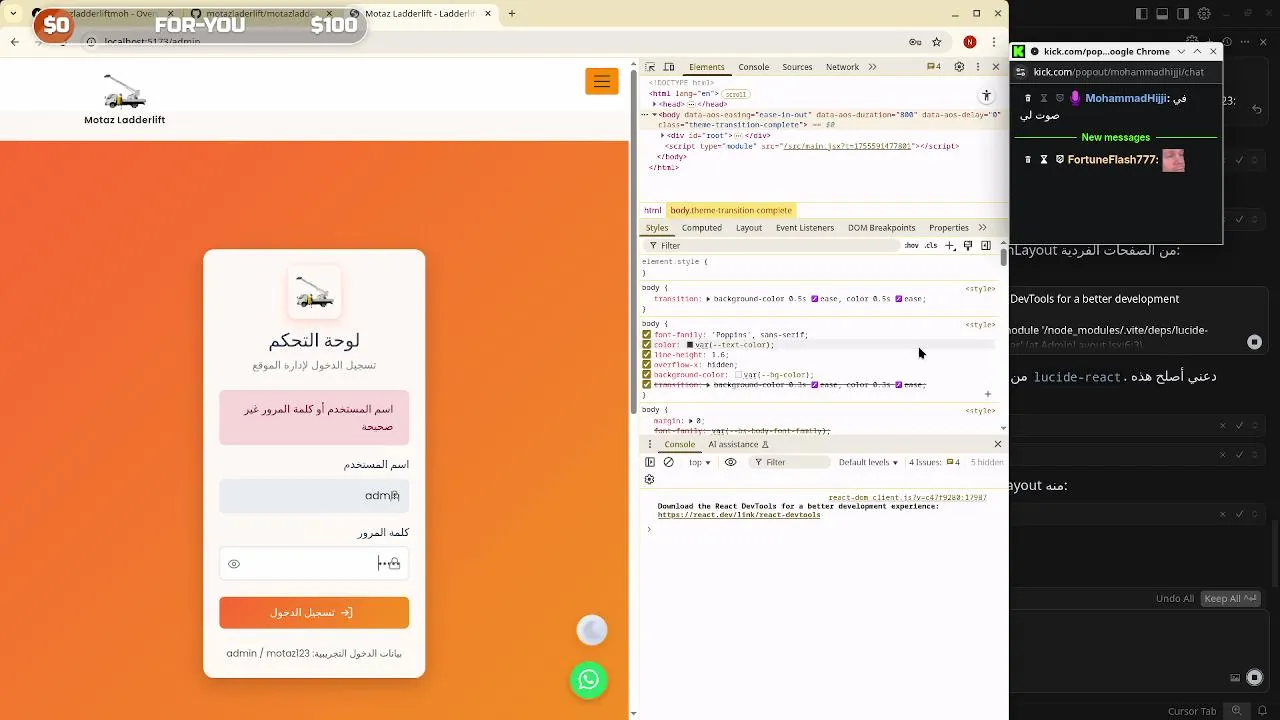
Task: Expand the margin shorthand property triangle
Action: click(691, 421)
